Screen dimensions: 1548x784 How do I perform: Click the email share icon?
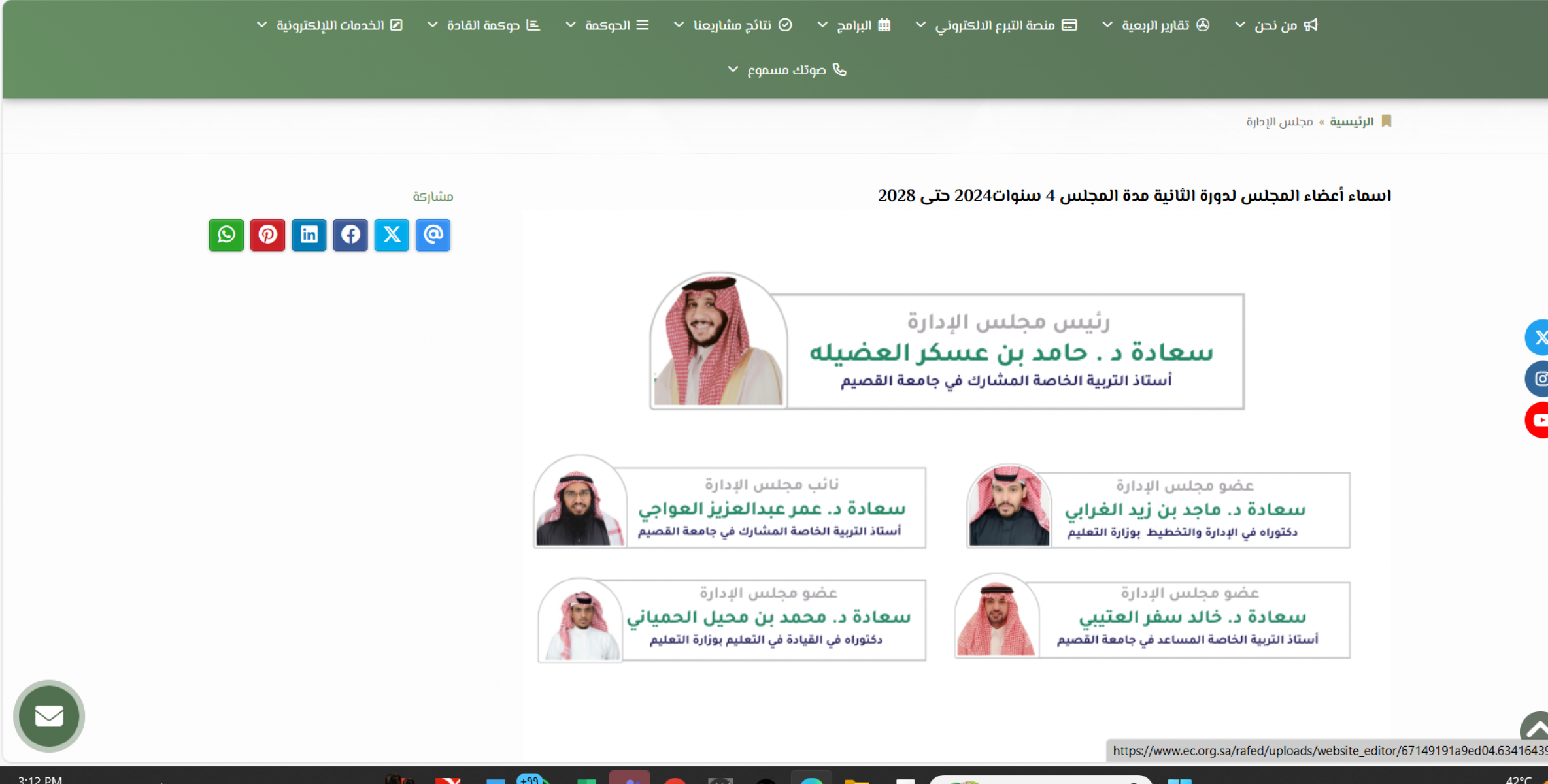(x=433, y=235)
